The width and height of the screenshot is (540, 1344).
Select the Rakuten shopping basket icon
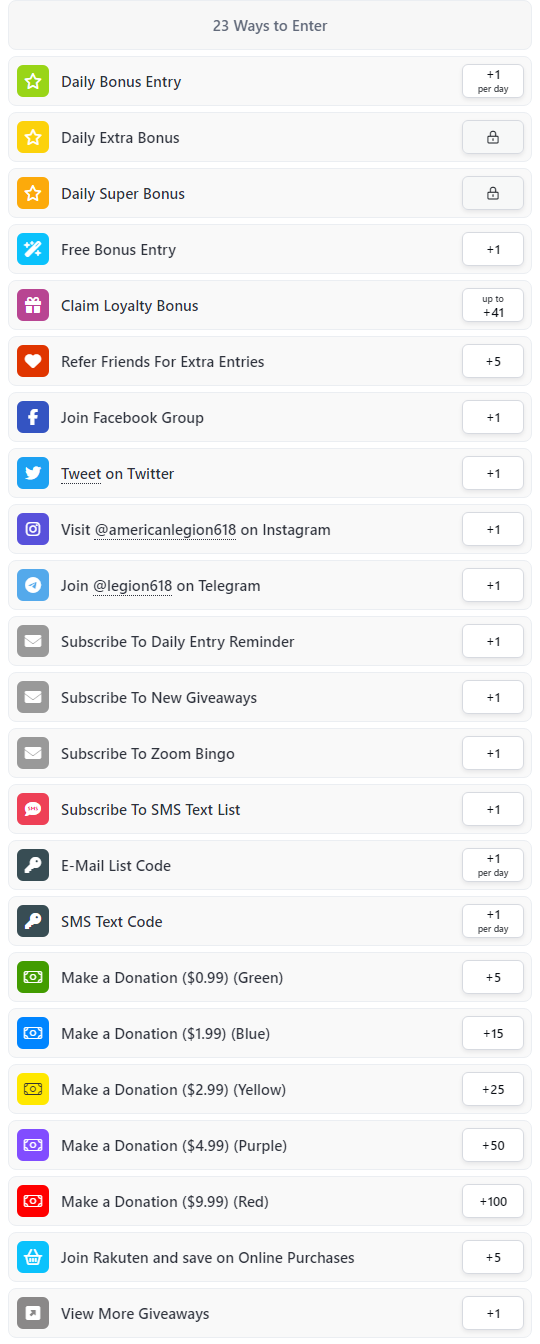pos(33,1257)
